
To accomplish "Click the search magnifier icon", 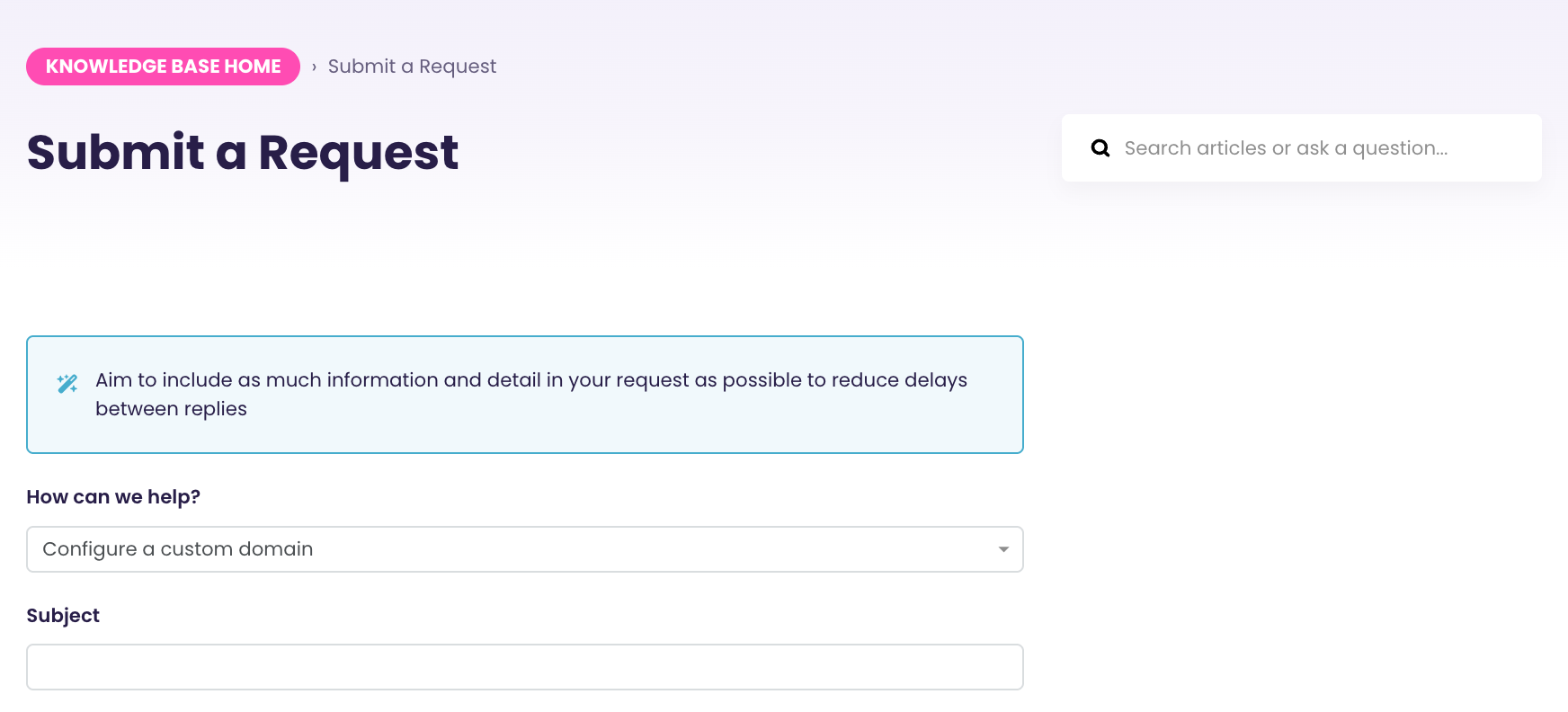I will coord(1100,148).
